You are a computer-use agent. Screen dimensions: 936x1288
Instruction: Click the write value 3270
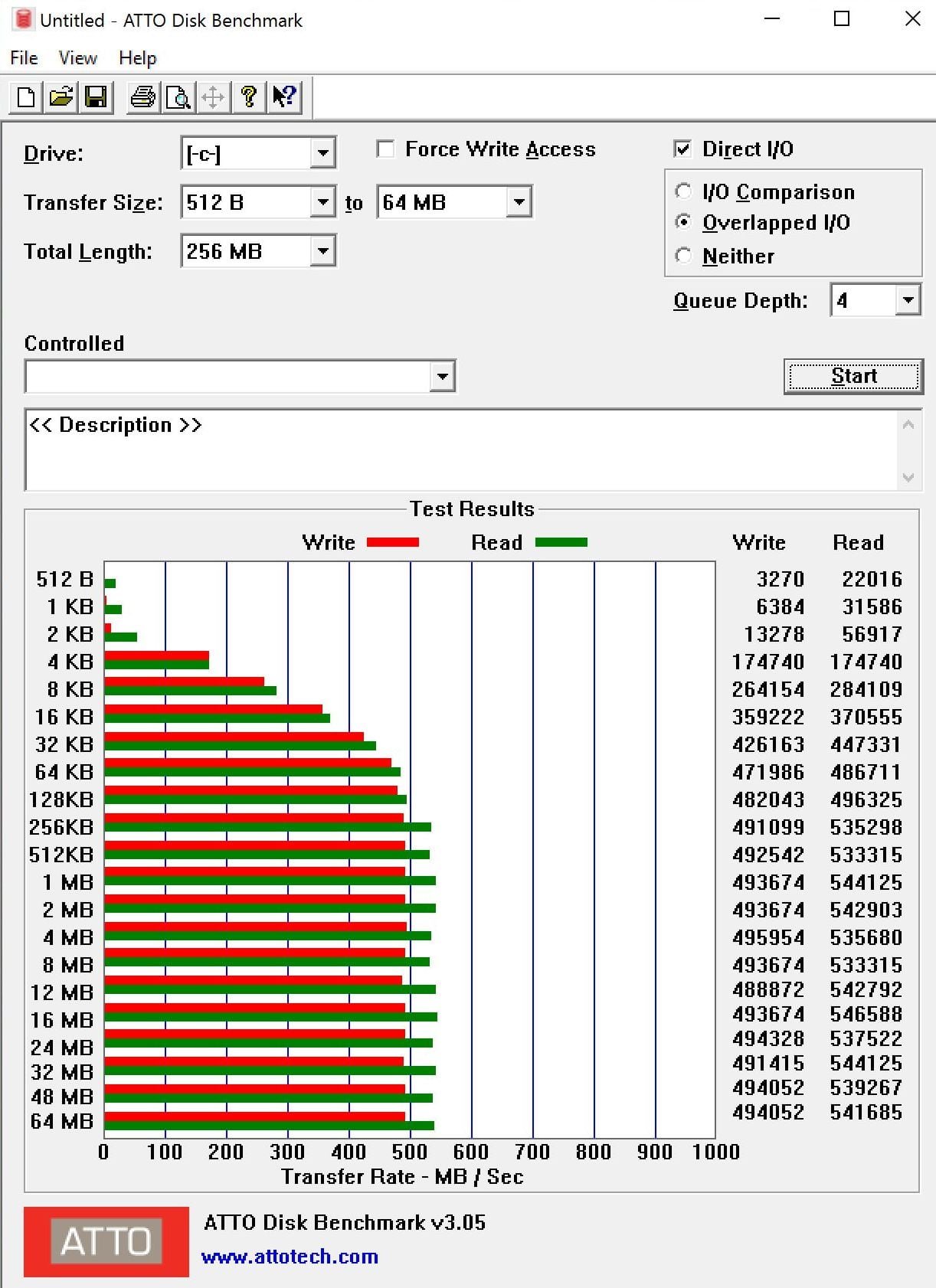tap(781, 579)
